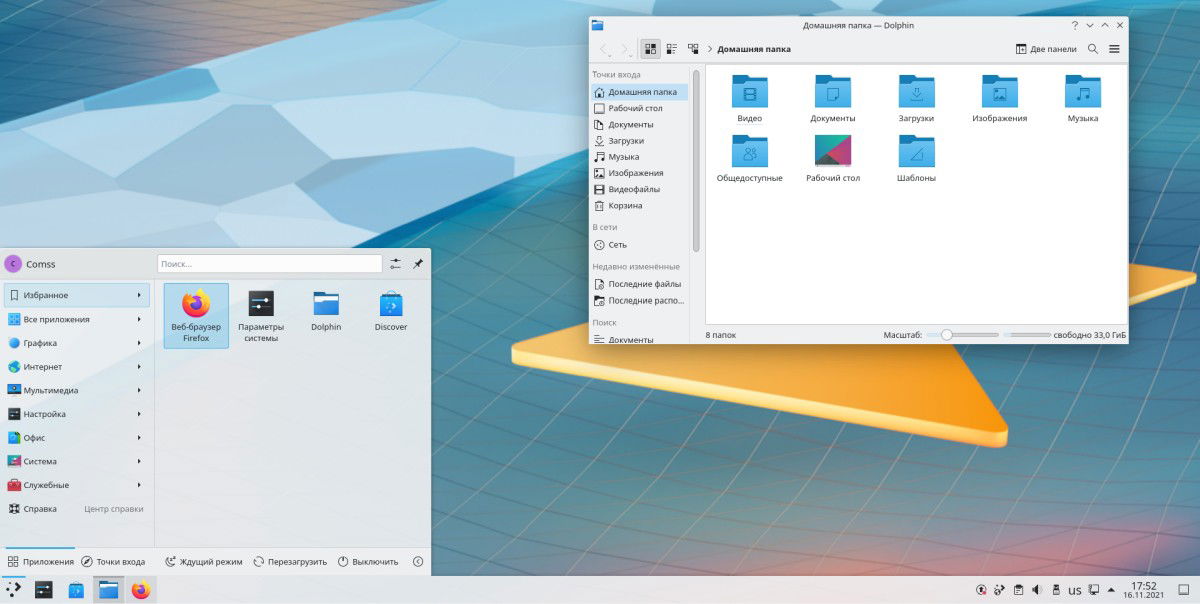Show more session actions arrow
Viewport: 1200px width, 604px height.
click(418, 562)
